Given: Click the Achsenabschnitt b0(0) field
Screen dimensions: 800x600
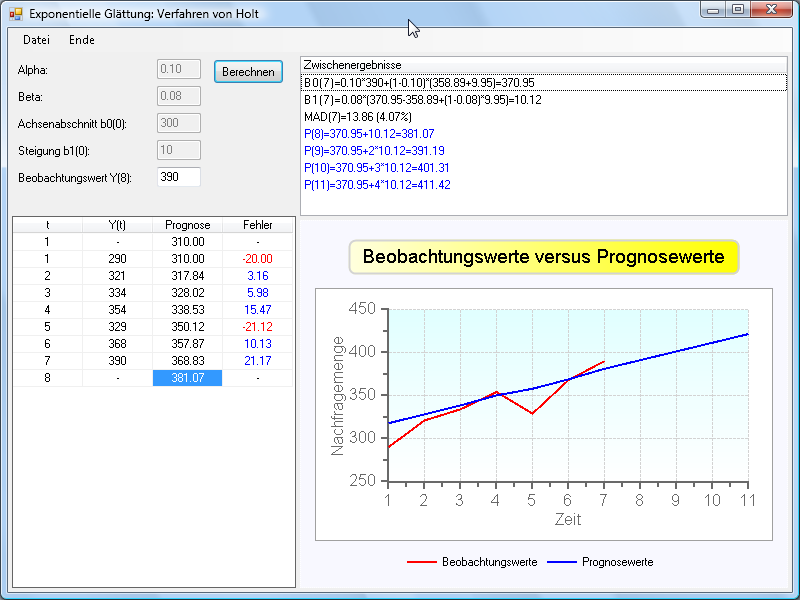Looking at the screenshot, I should tap(179, 123).
